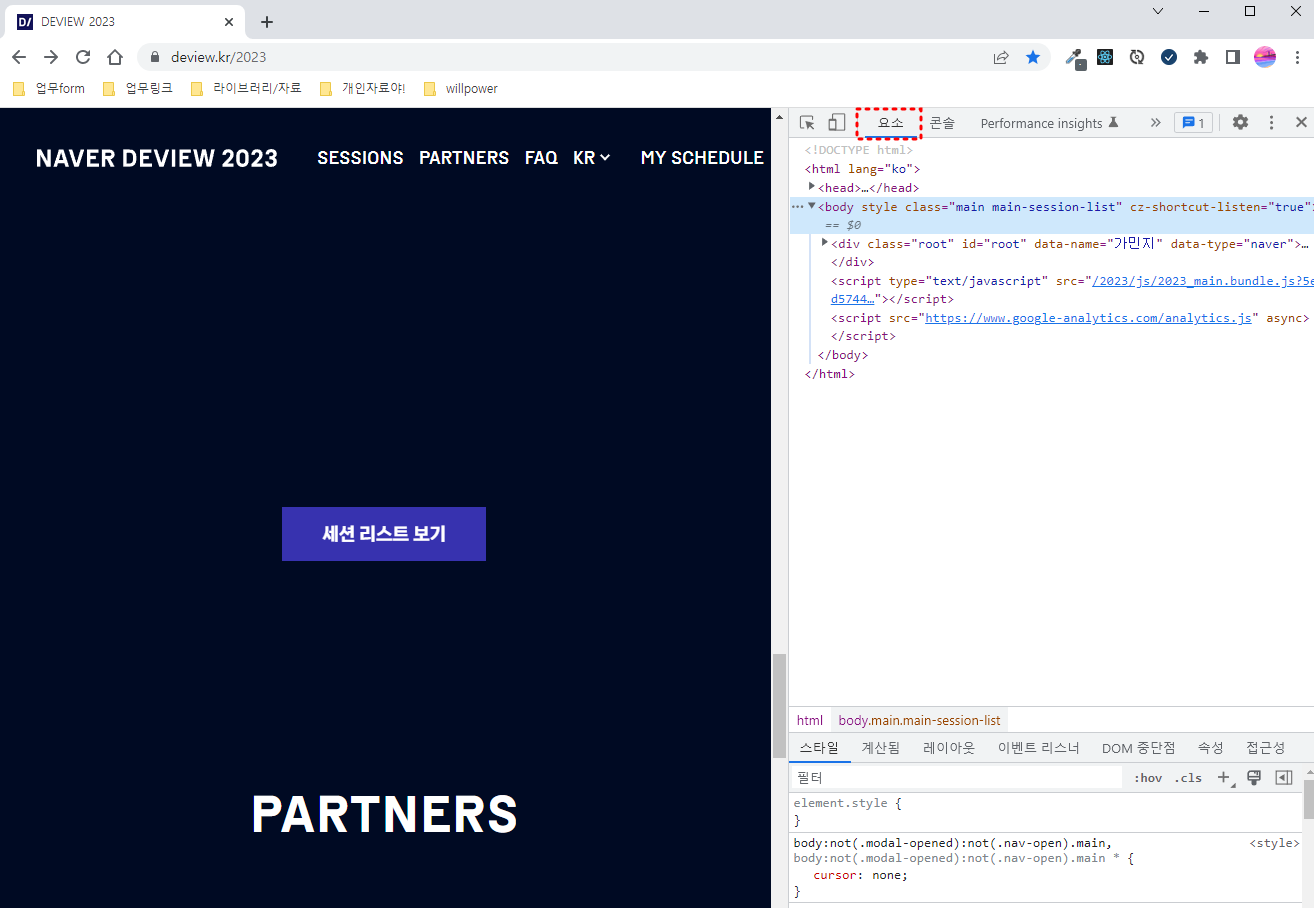The image size is (1314, 908).
Task: Switch to the 스타일 pane tab
Action: (819, 748)
